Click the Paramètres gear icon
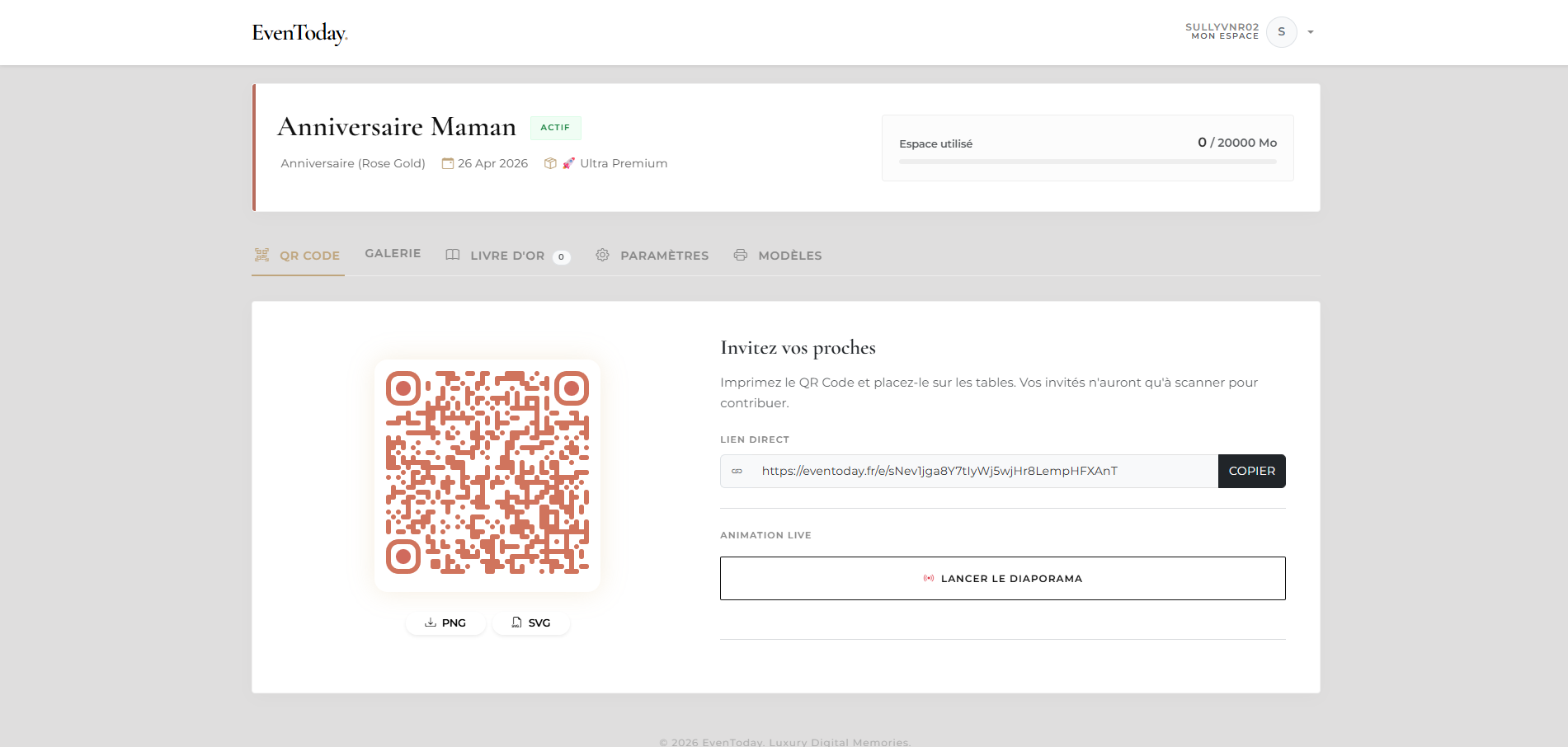This screenshot has width=1568, height=747. [x=603, y=255]
